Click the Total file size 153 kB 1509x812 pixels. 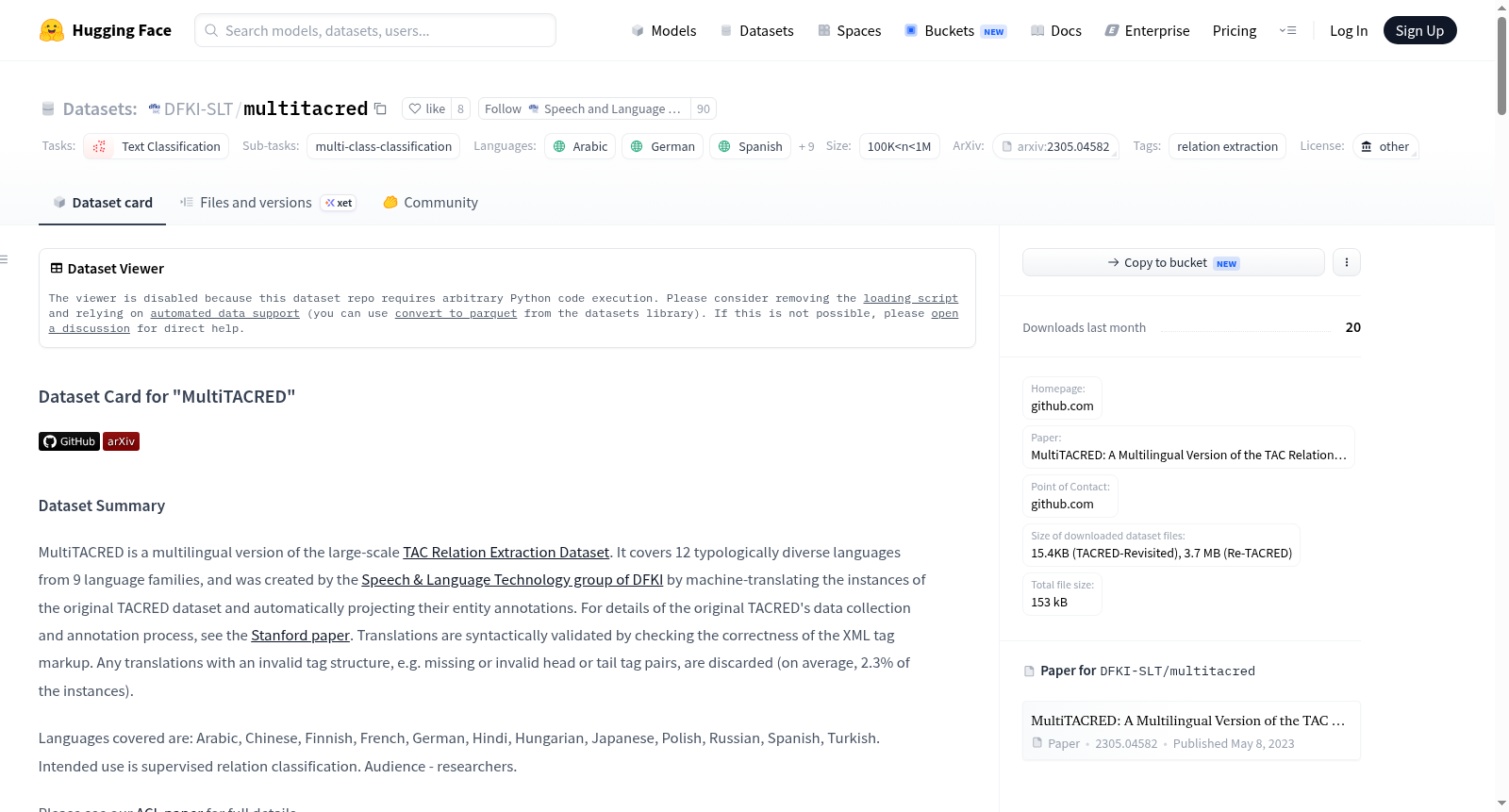point(1062,594)
